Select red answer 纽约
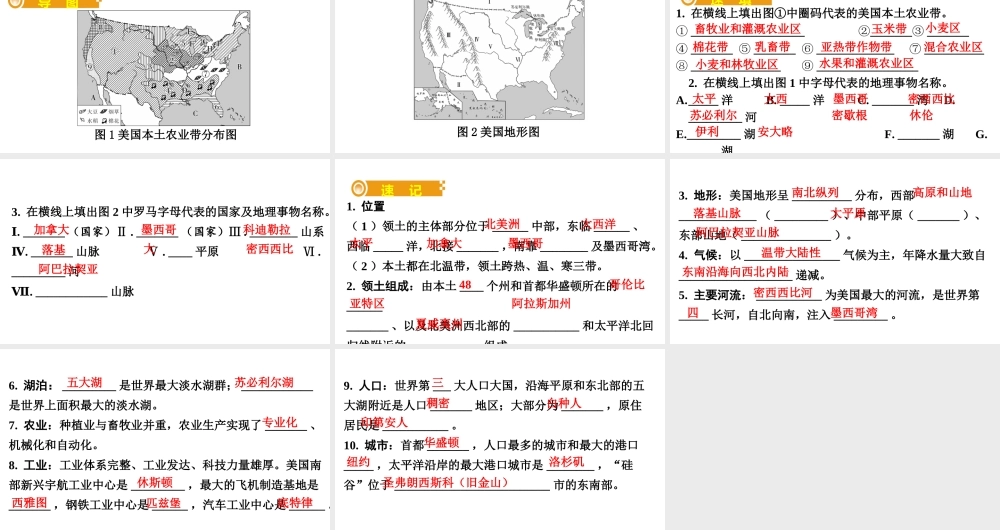Image resolution: width=1000 pixels, height=530 pixels. tap(358, 462)
